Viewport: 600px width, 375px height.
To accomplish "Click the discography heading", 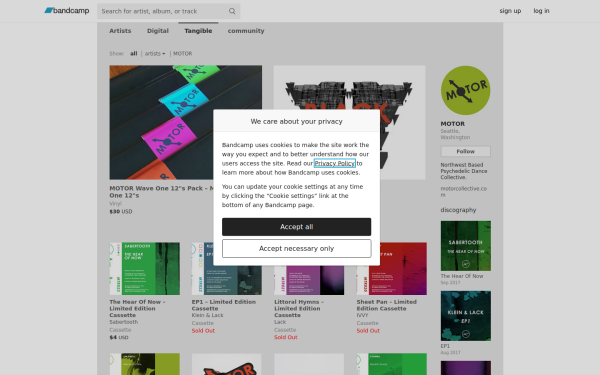I will click(x=458, y=210).
